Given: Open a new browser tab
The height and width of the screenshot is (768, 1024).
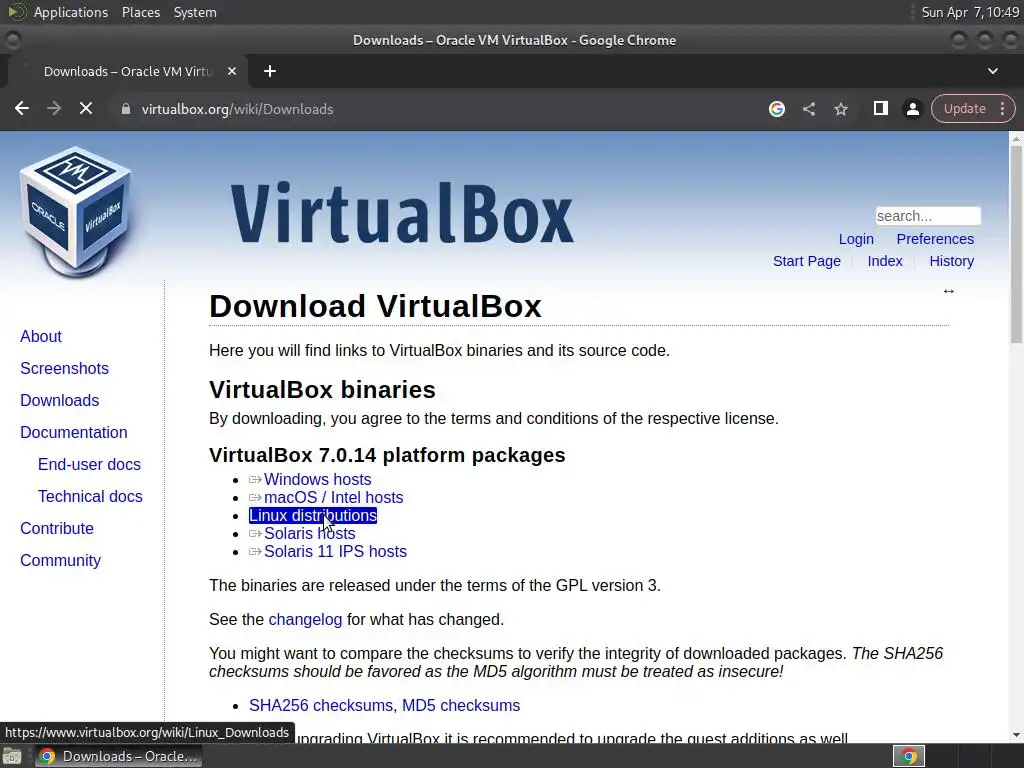Looking at the screenshot, I should pos(270,71).
